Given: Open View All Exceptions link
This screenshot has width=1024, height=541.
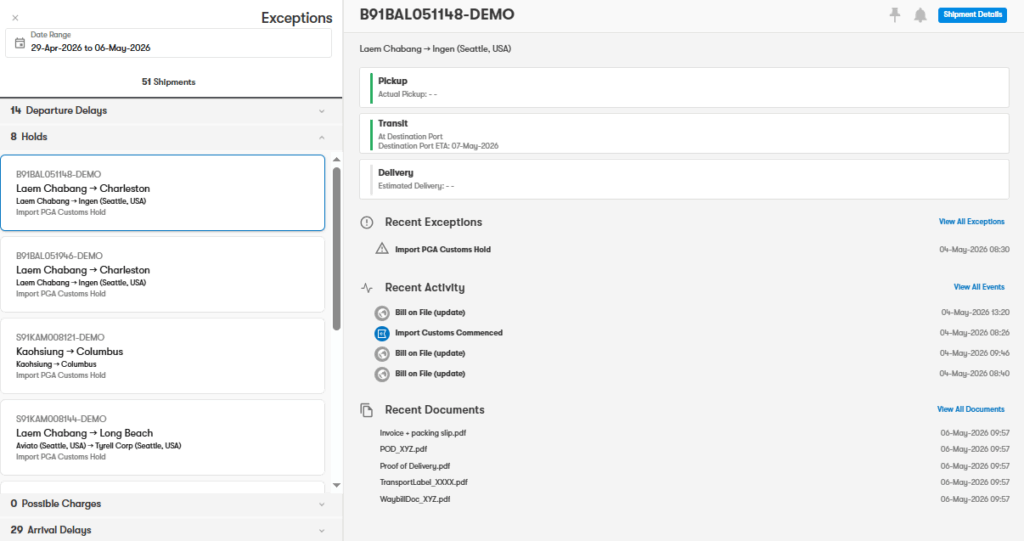Looking at the screenshot, I should 972,221.
